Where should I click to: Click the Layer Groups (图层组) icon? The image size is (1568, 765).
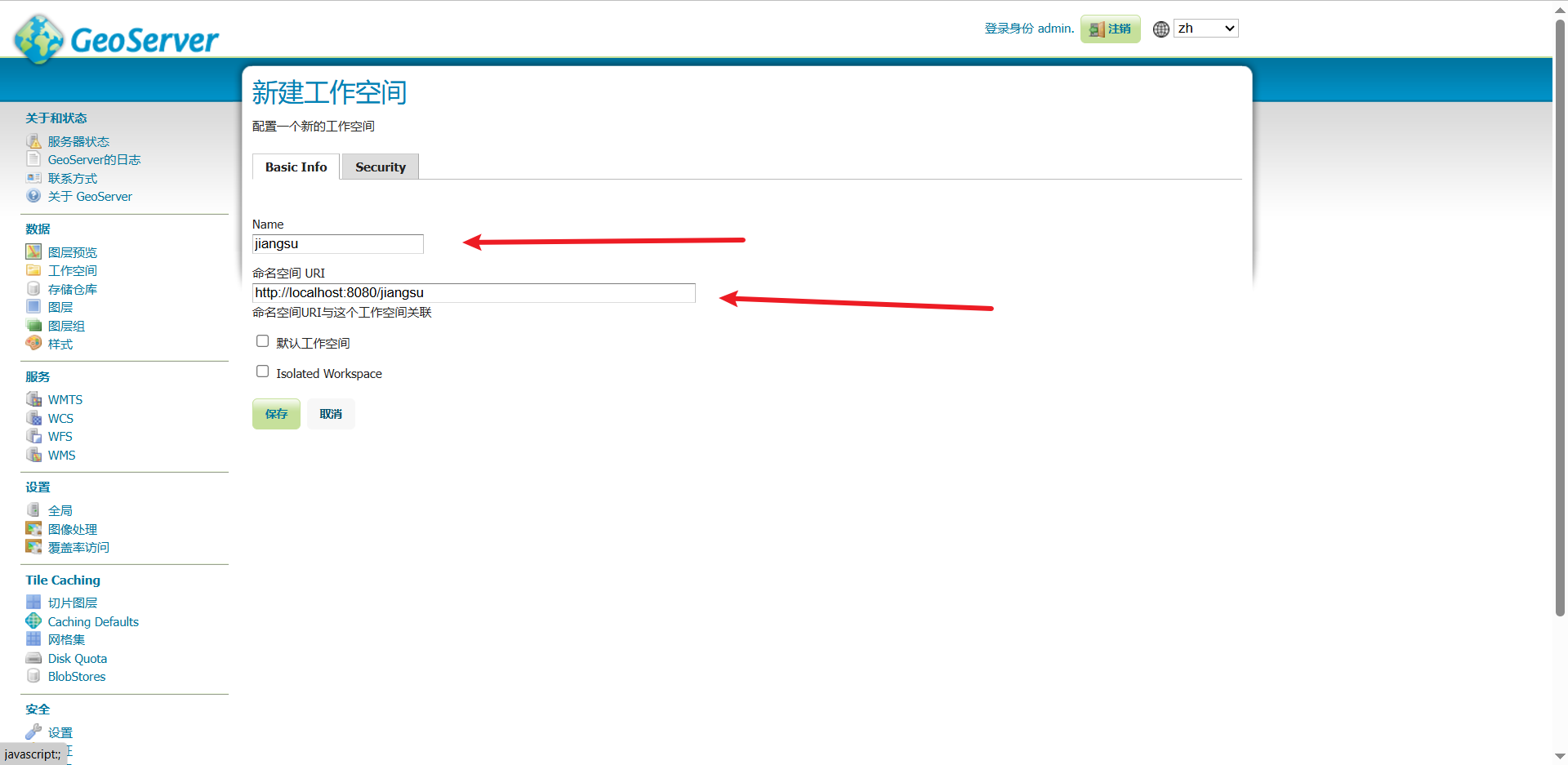click(x=33, y=326)
